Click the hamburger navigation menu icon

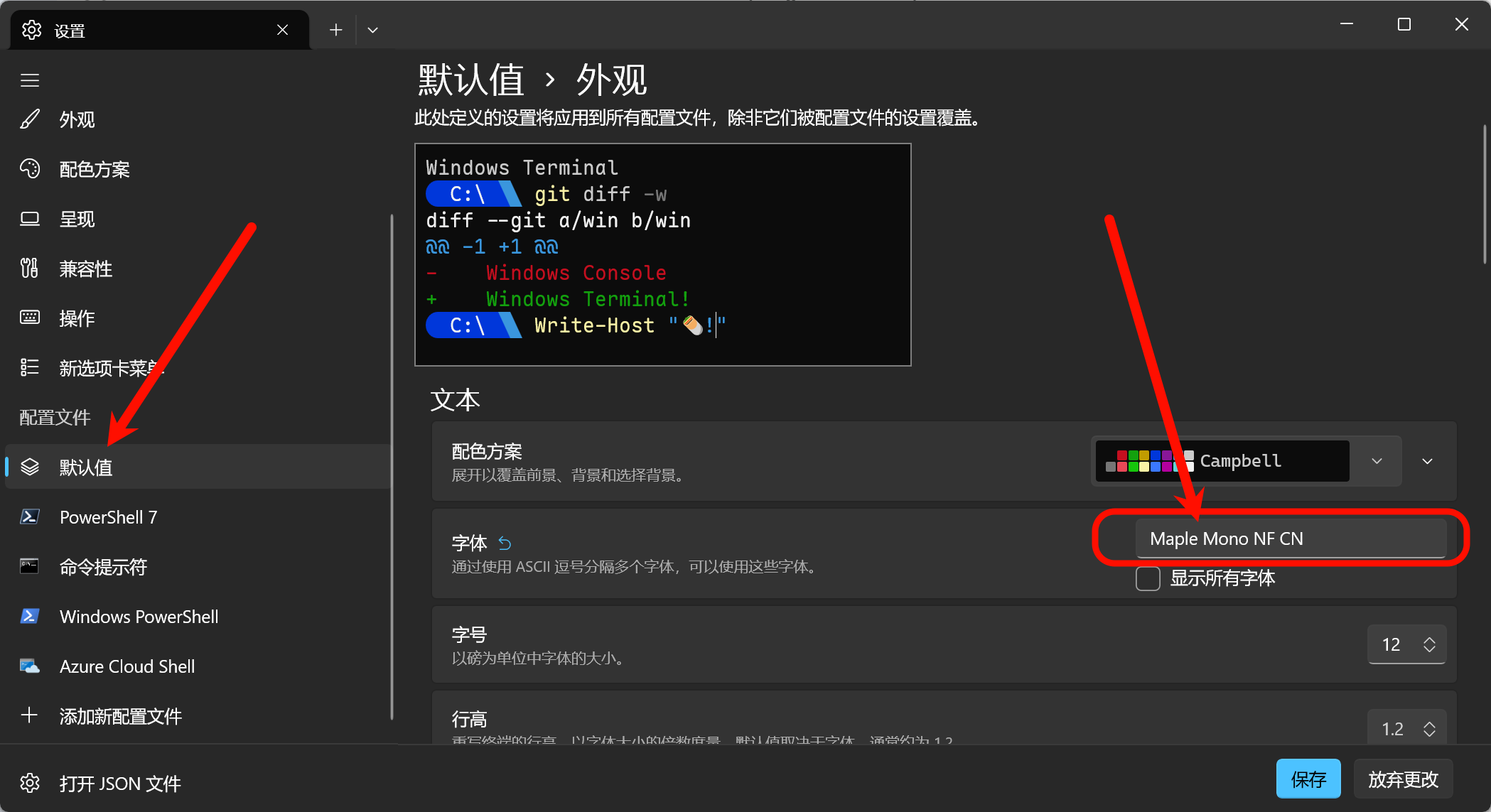[x=30, y=81]
